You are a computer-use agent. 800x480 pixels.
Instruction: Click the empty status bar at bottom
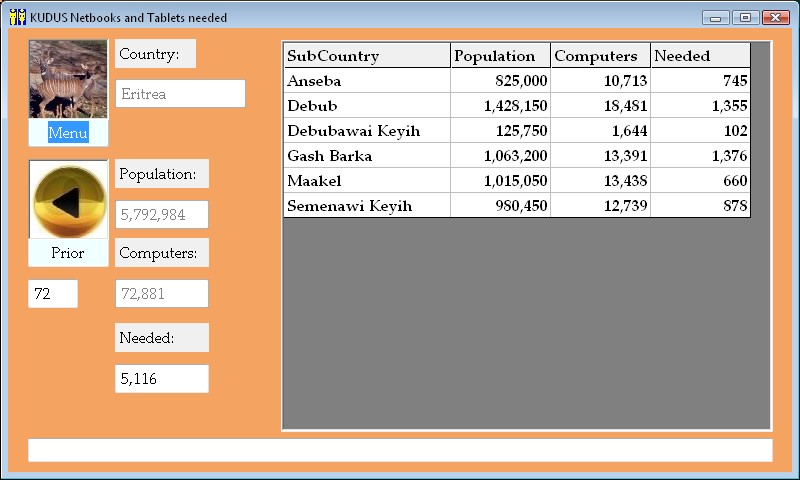[x=400, y=450]
